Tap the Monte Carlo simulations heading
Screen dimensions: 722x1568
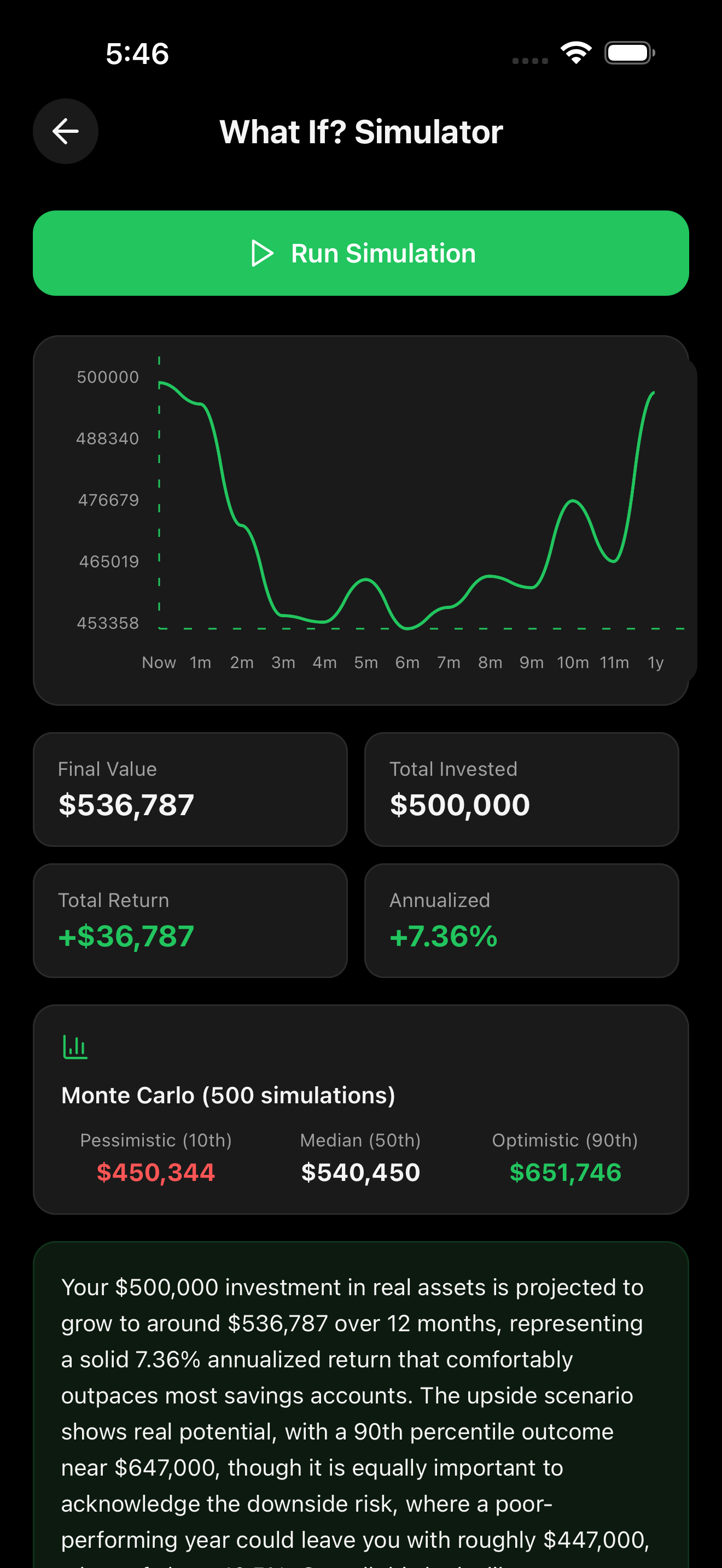click(x=228, y=1096)
